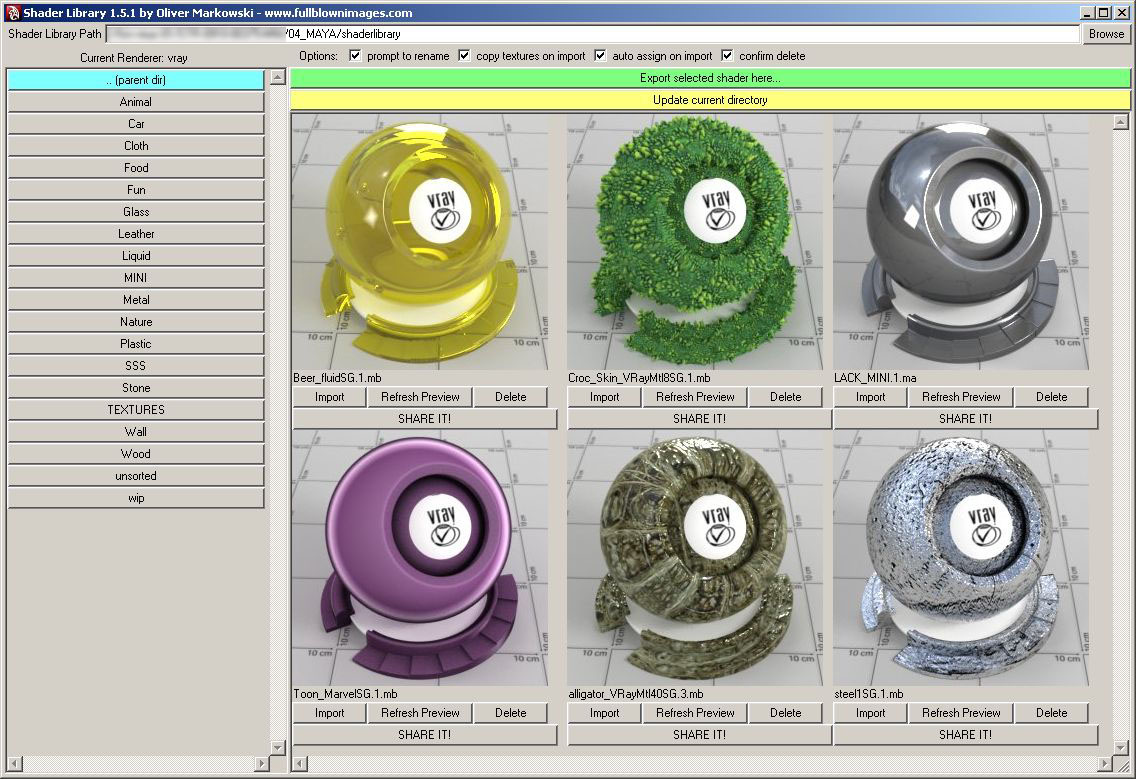Delete the Beer_fluidSG shader

(511, 397)
